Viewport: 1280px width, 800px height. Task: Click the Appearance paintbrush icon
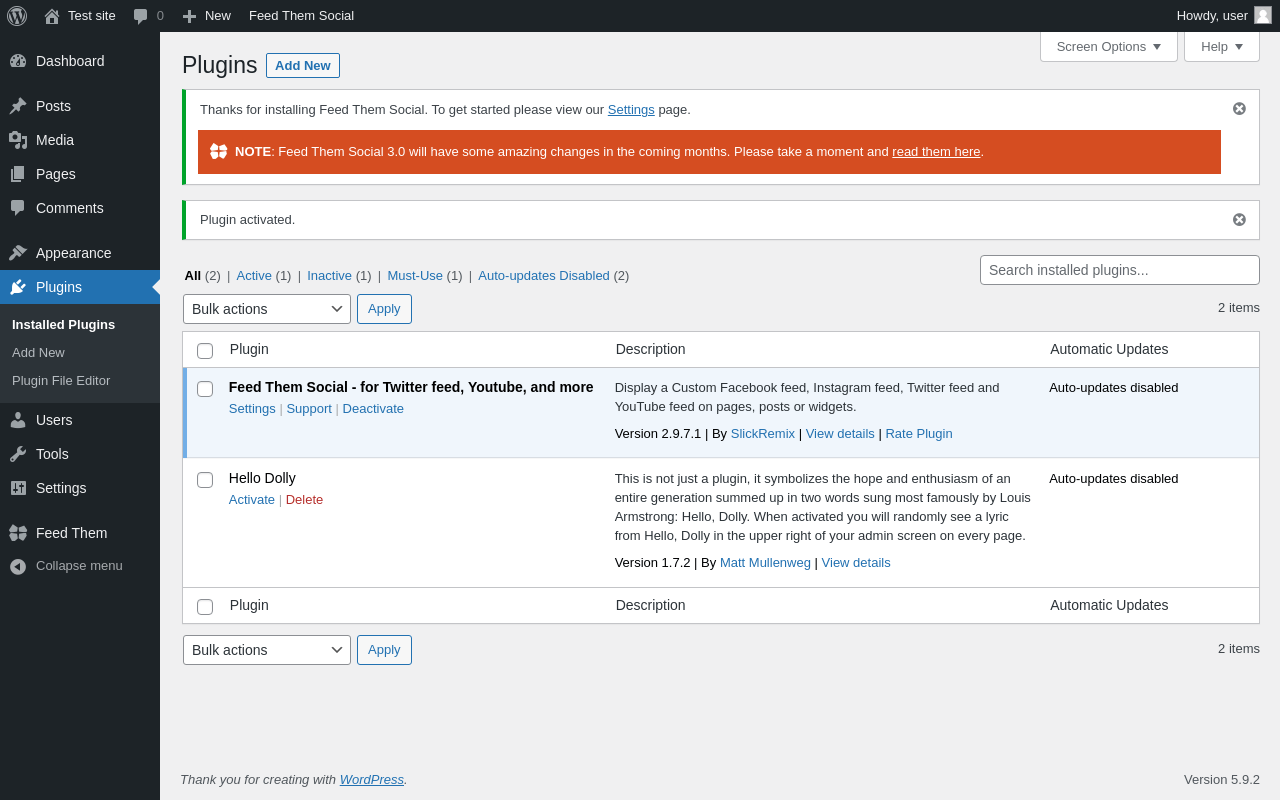[18, 253]
